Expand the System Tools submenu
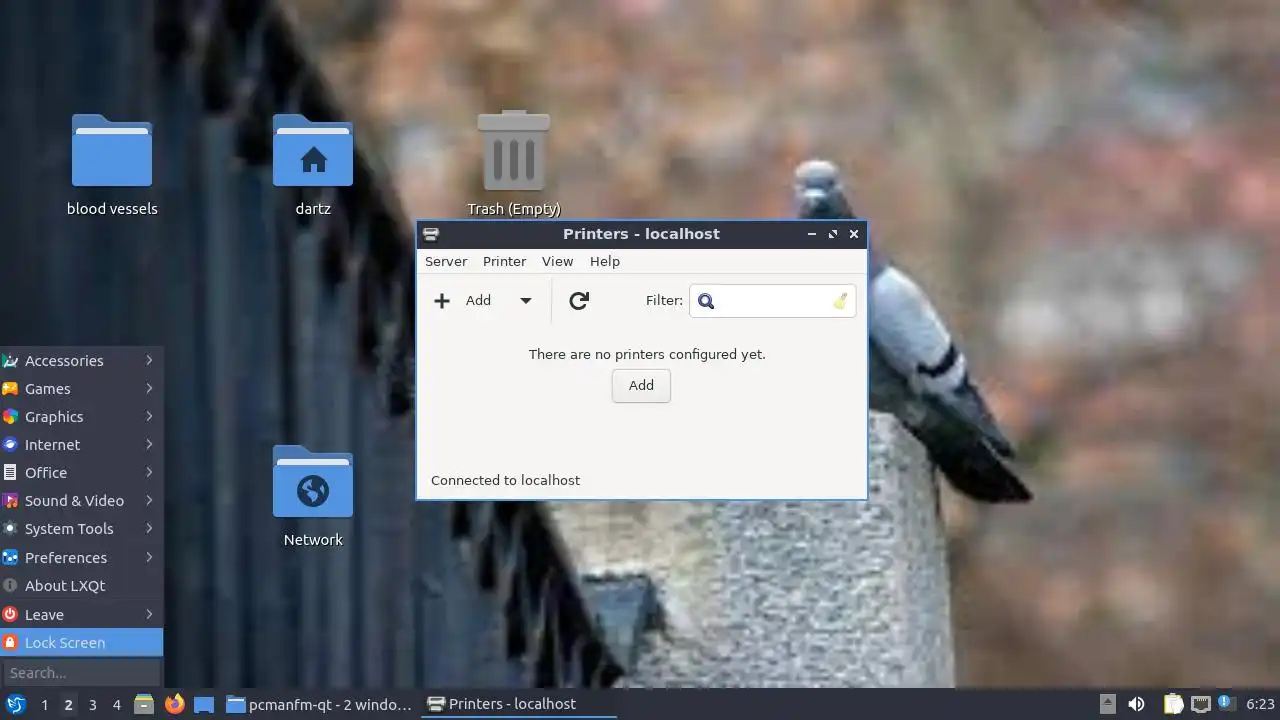 tap(81, 528)
